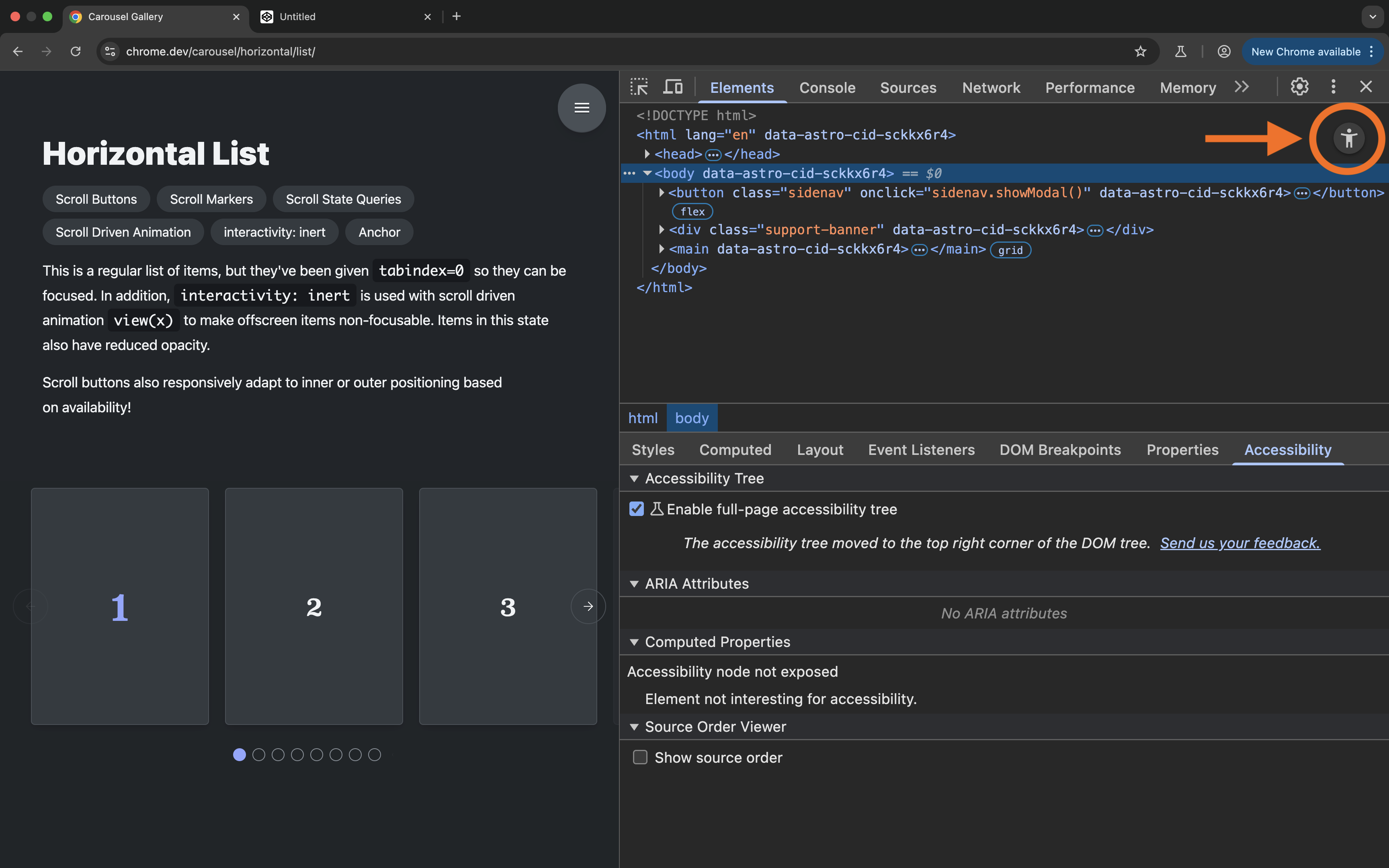The image size is (1389, 868).
Task: Switch to Performance tab
Action: pos(1090,88)
